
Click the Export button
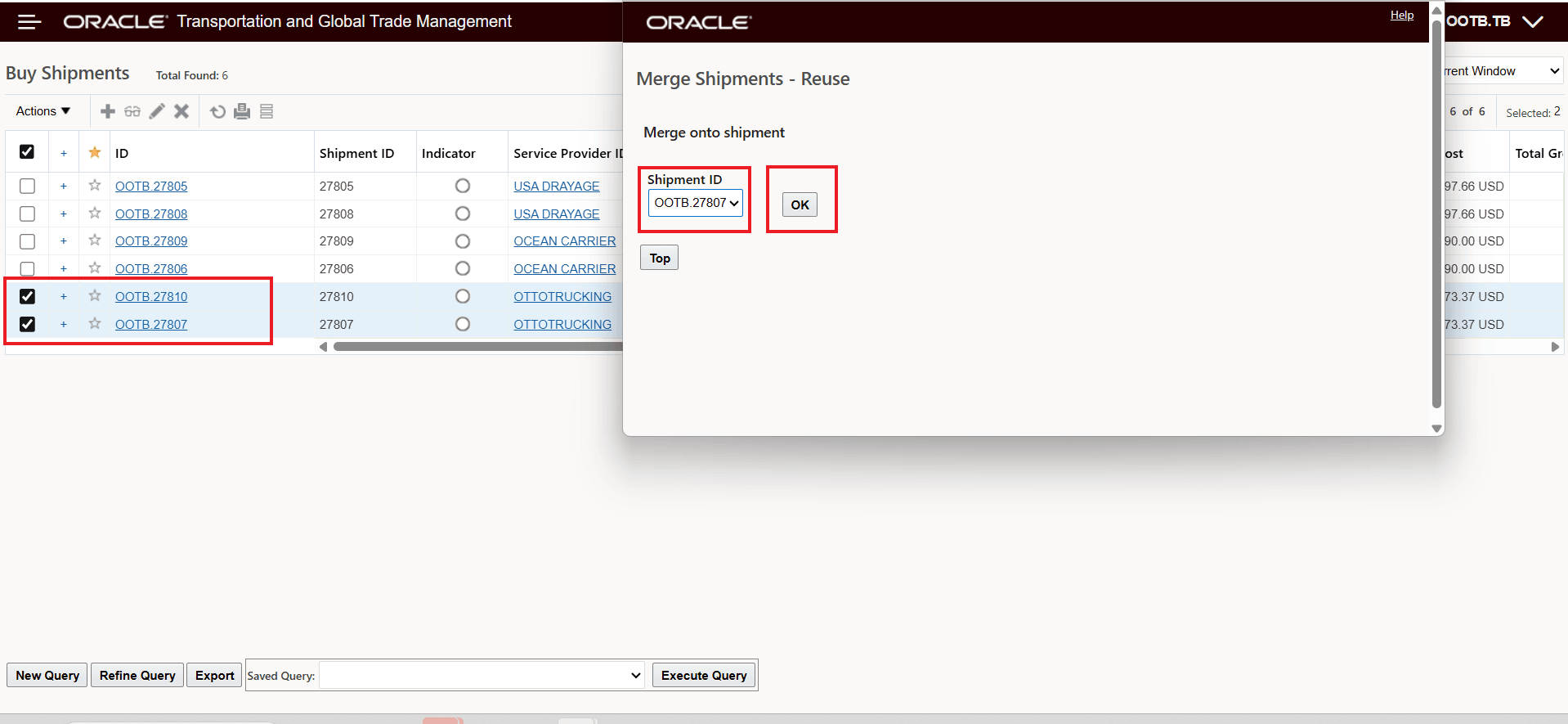point(215,676)
